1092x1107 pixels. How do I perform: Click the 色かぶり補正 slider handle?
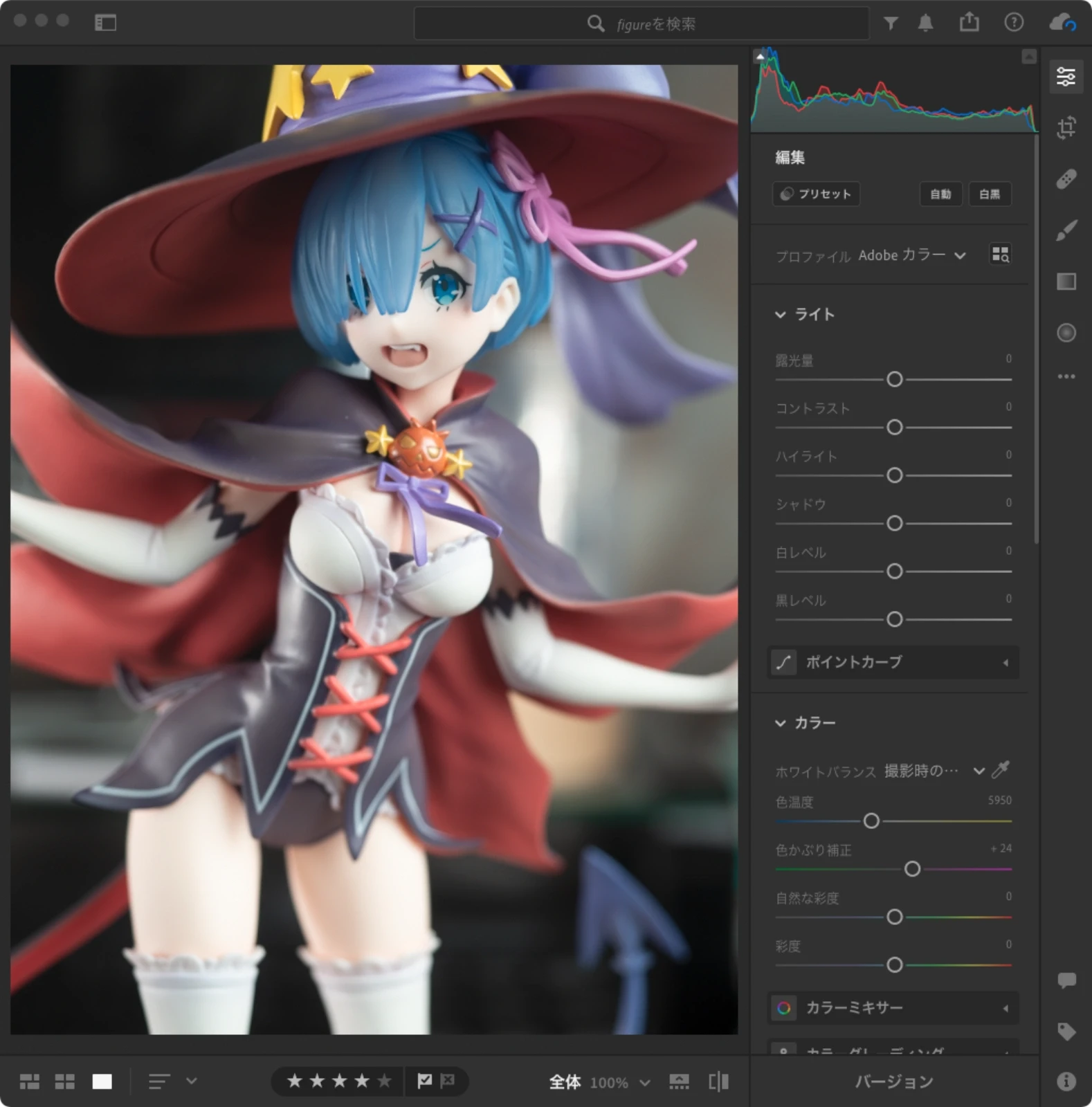pyautogui.click(x=912, y=869)
